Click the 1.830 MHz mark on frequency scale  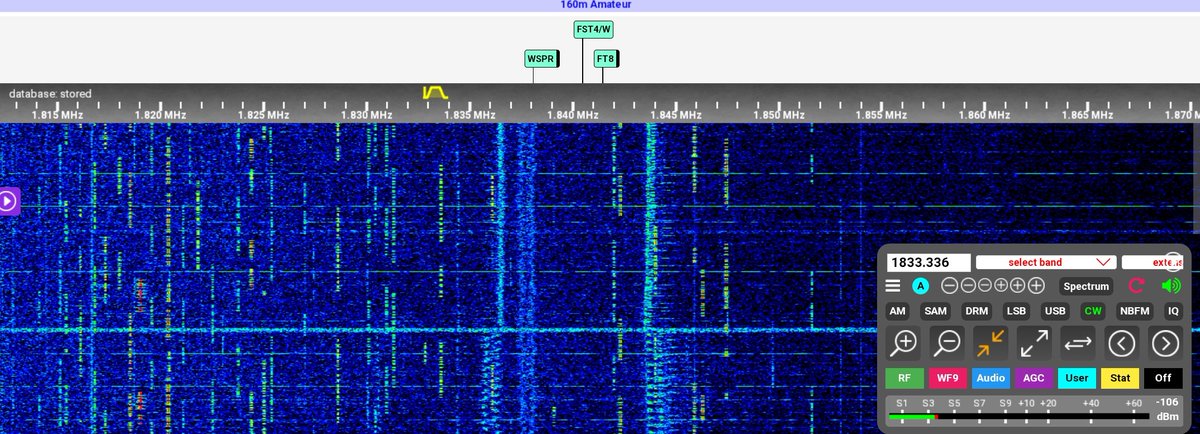click(366, 115)
